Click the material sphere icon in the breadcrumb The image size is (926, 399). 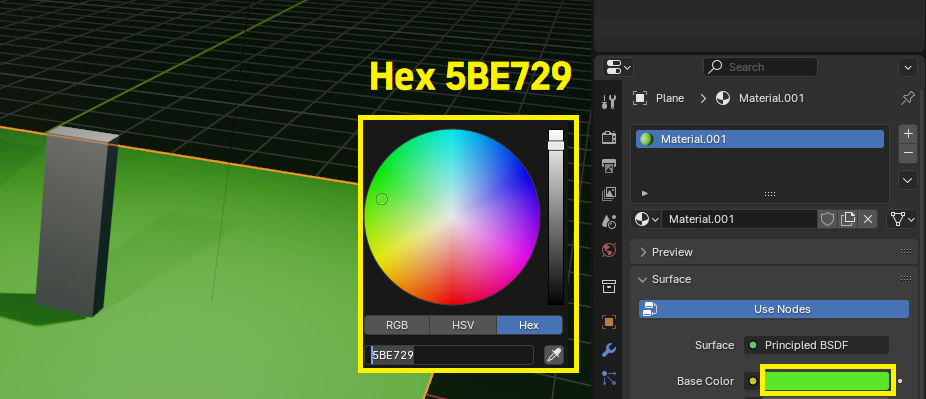pyautogui.click(x=723, y=99)
